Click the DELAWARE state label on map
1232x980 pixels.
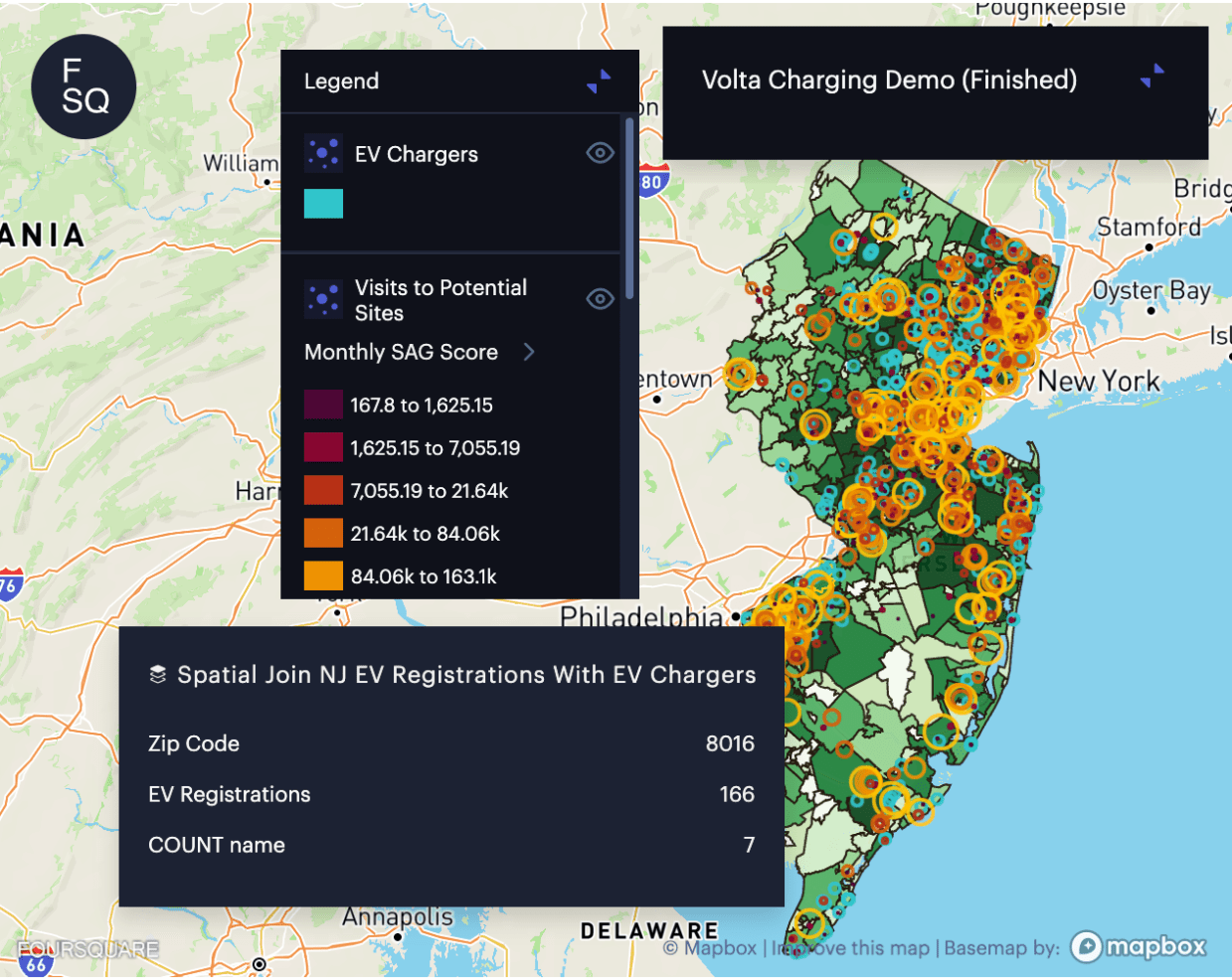pos(649,931)
